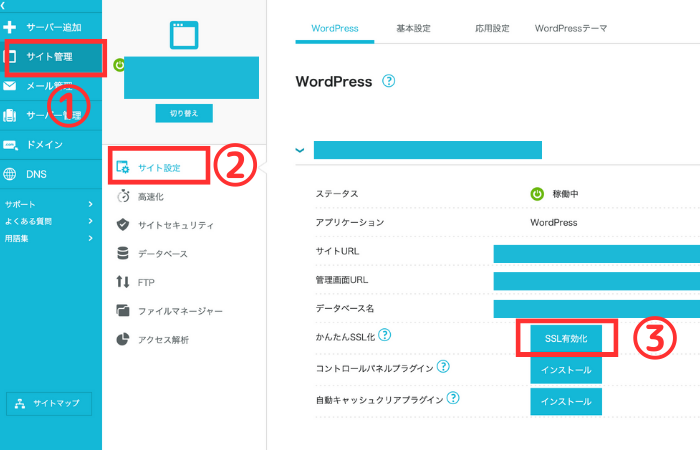Image resolution: width=700 pixels, height=450 pixels.
Task: Click the FTP up-down arrows icon
Action: point(123,282)
